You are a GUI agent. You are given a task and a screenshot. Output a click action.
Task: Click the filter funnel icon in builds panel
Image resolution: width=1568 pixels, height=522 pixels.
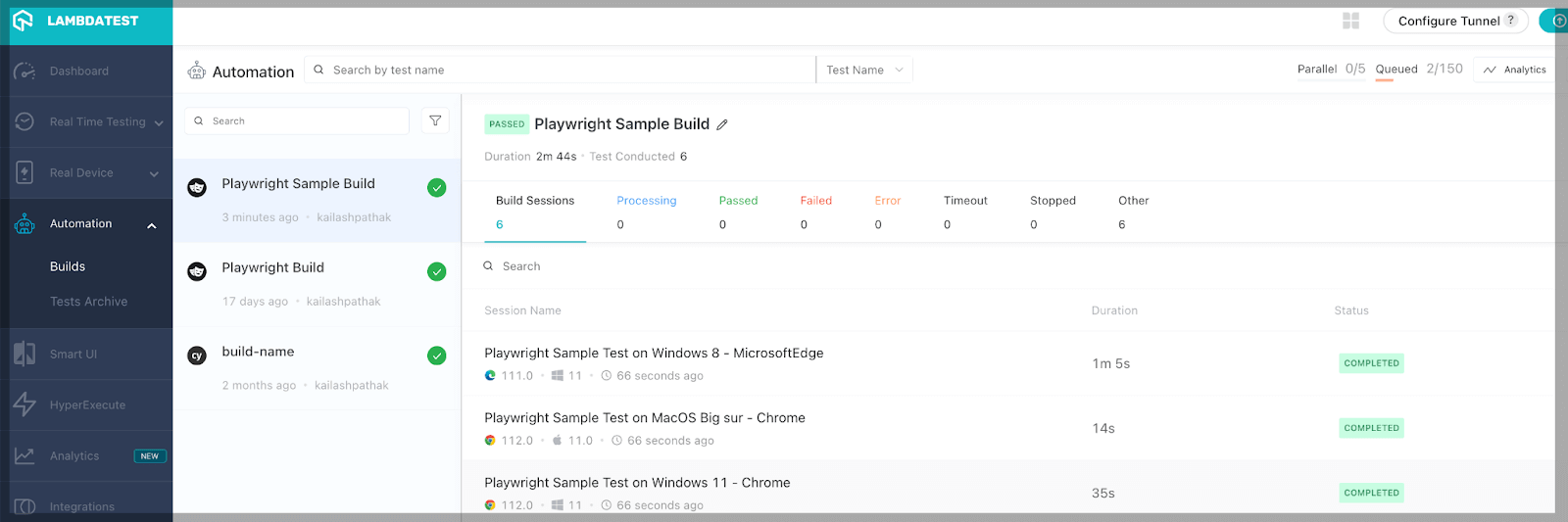click(435, 120)
